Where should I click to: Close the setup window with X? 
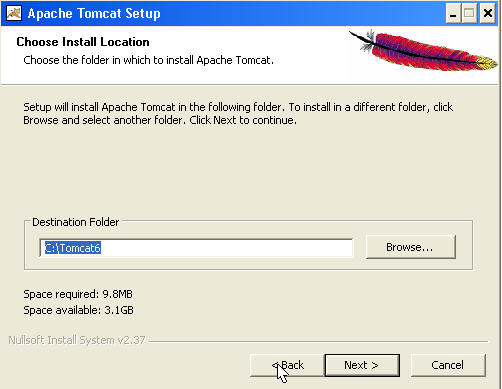coord(488,14)
